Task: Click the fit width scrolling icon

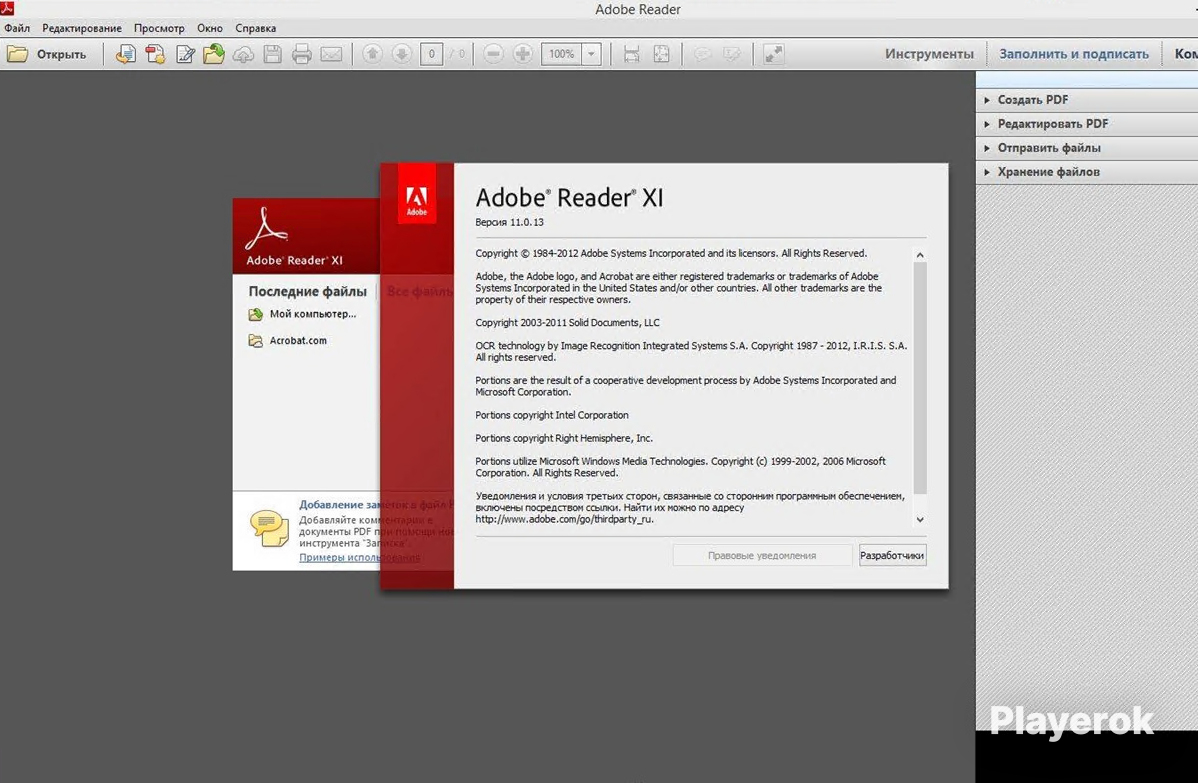Action: (x=632, y=54)
